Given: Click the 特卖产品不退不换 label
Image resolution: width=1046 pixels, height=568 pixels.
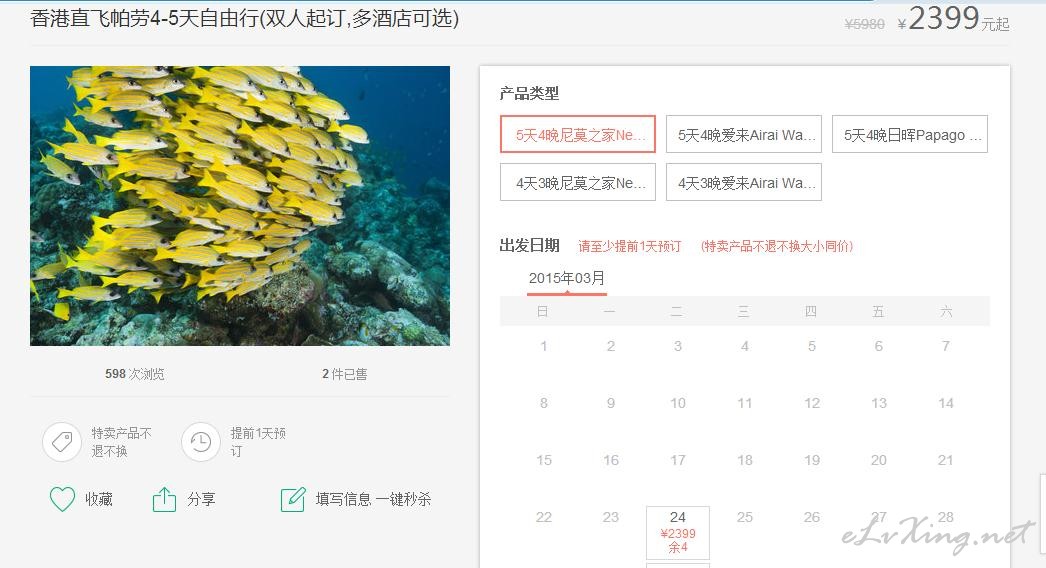Looking at the screenshot, I should pyautogui.click(x=121, y=442).
